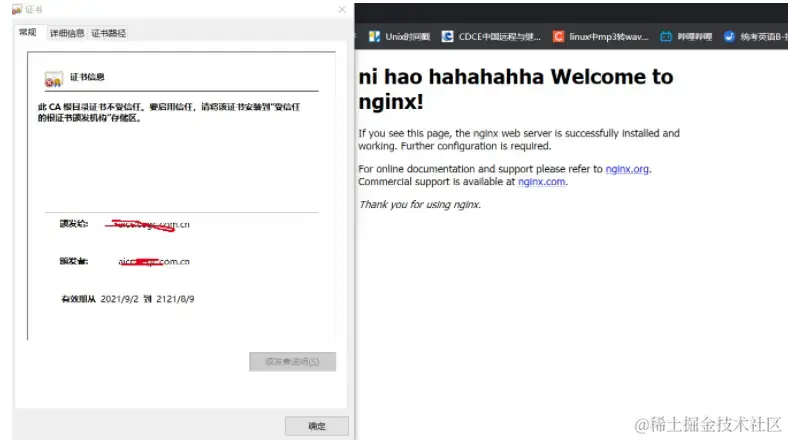The width and height of the screenshot is (788, 440).
Task: Click the Unix时间戳 bookmark icon
Action: click(374, 37)
